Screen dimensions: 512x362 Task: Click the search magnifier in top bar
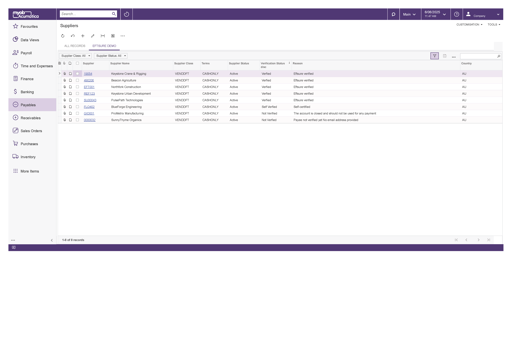(x=114, y=14)
